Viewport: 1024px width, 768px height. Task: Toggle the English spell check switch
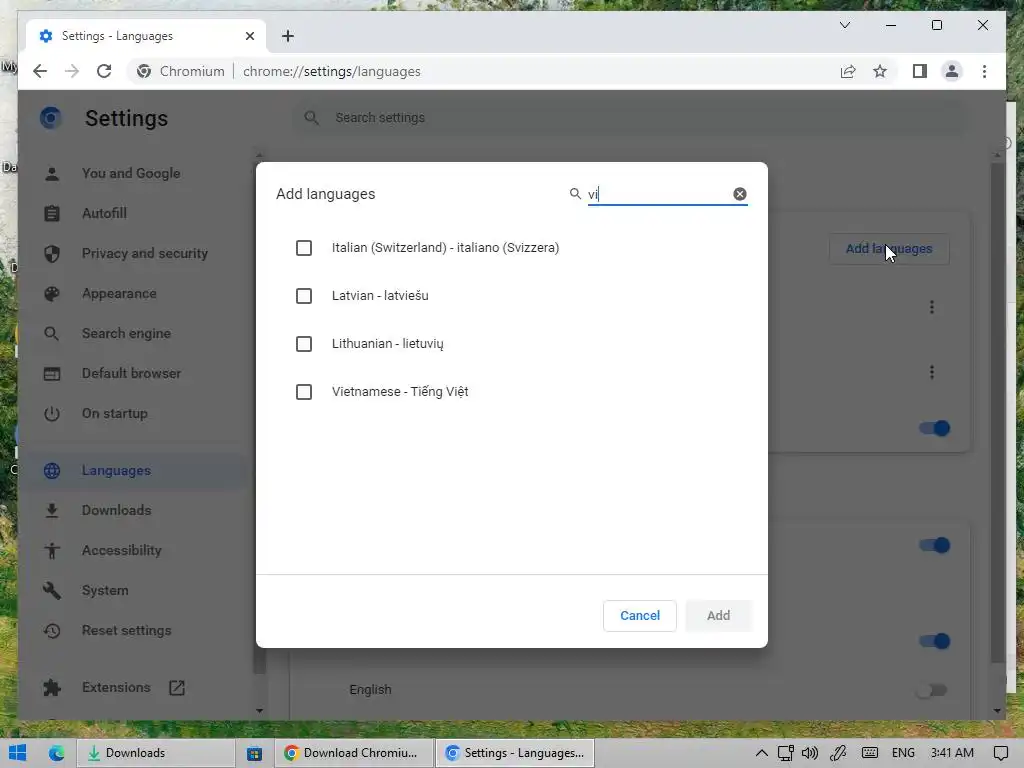pyautogui.click(x=932, y=690)
